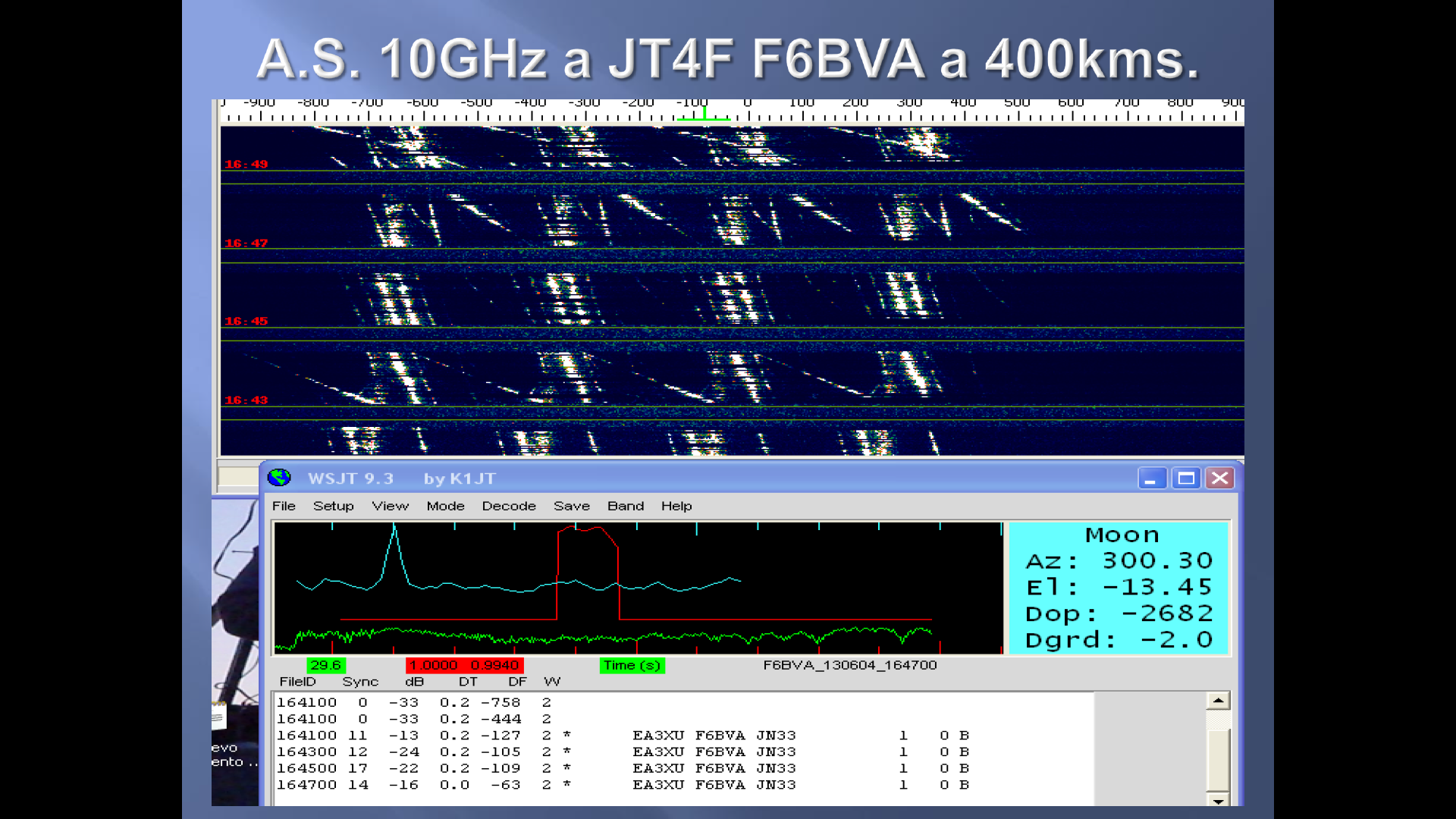The height and width of the screenshot is (819, 1456).
Task: Click the cyan Moon data panel
Action: pyautogui.click(x=1119, y=588)
